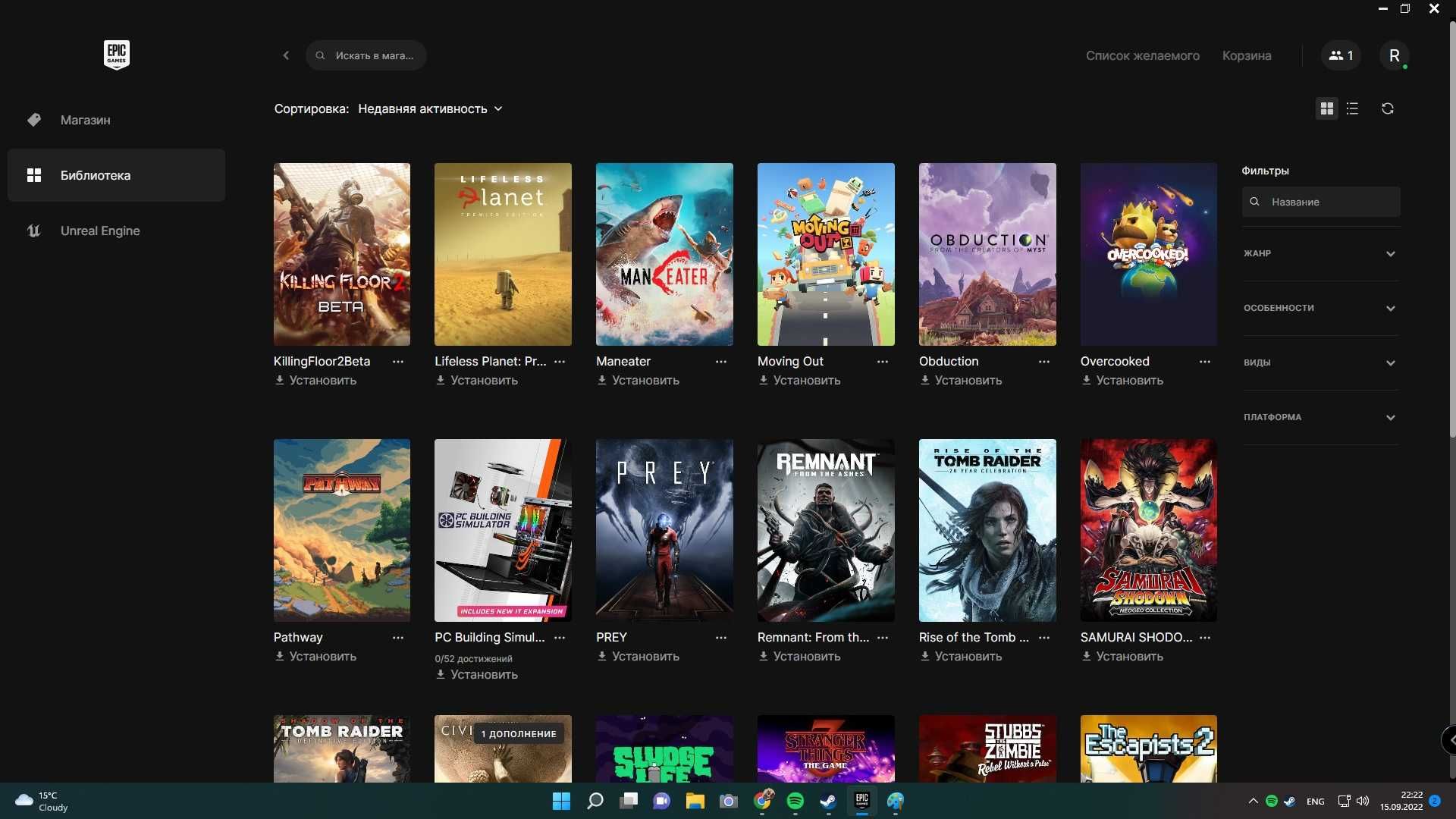The image size is (1456, 819).
Task: Open the PREY cover art
Action: point(664,530)
